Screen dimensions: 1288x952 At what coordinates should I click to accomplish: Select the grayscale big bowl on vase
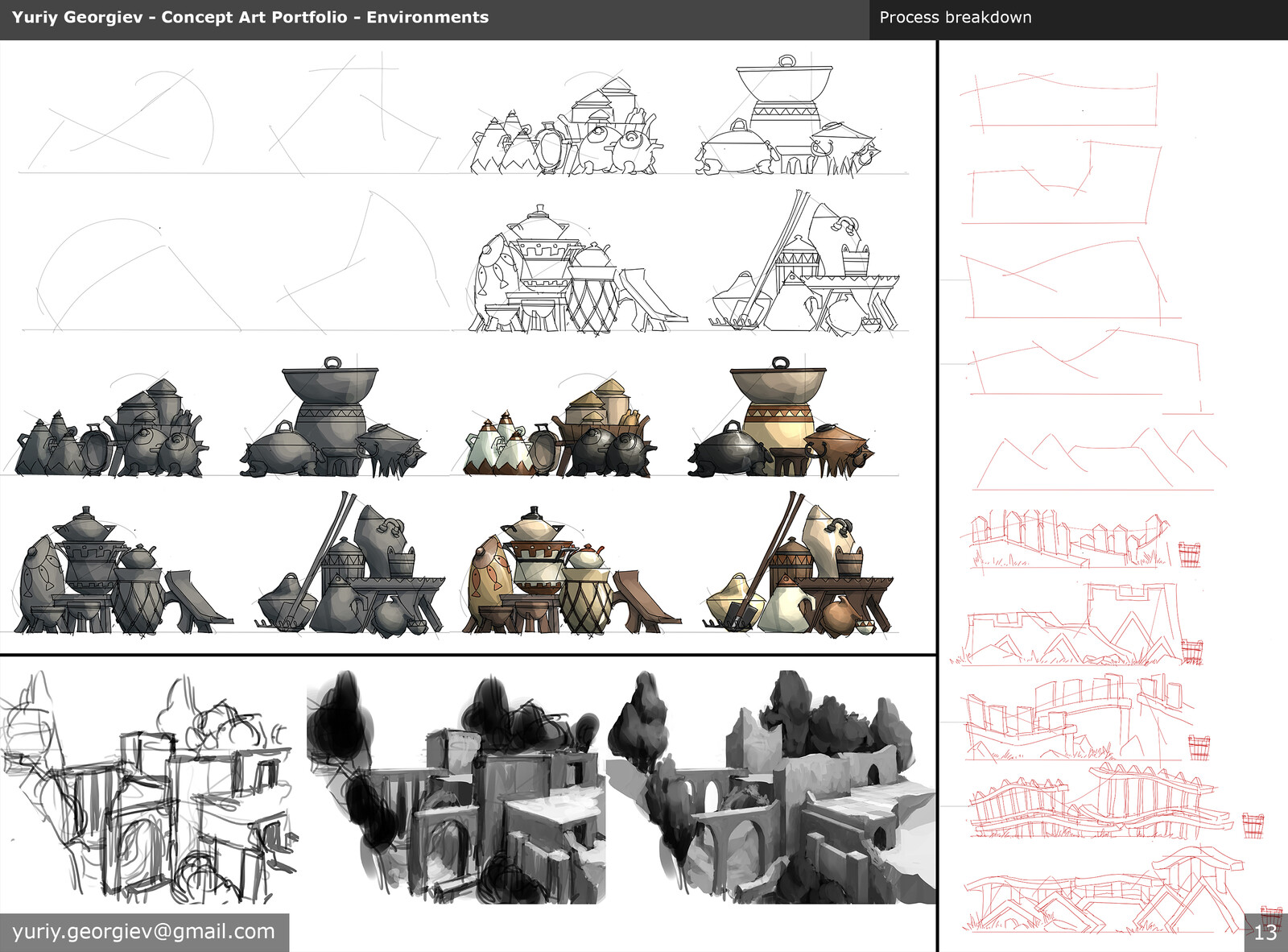[x=332, y=417]
